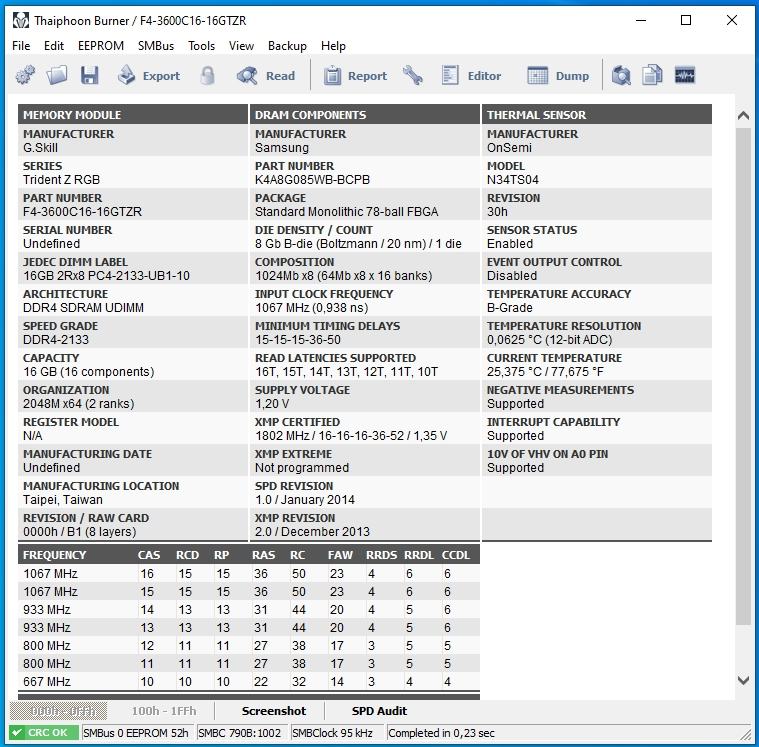The height and width of the screenshot is (747, 759).
Task: Open the Tools menu
Action: (201, 46)
